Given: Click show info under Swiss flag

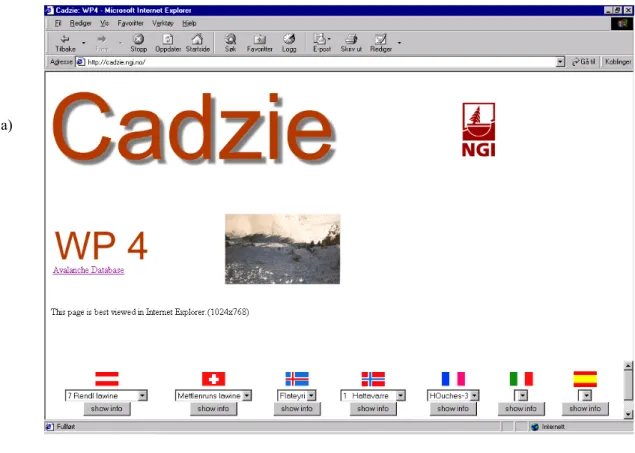Looking at the screenshot, I should click(213, 409).
